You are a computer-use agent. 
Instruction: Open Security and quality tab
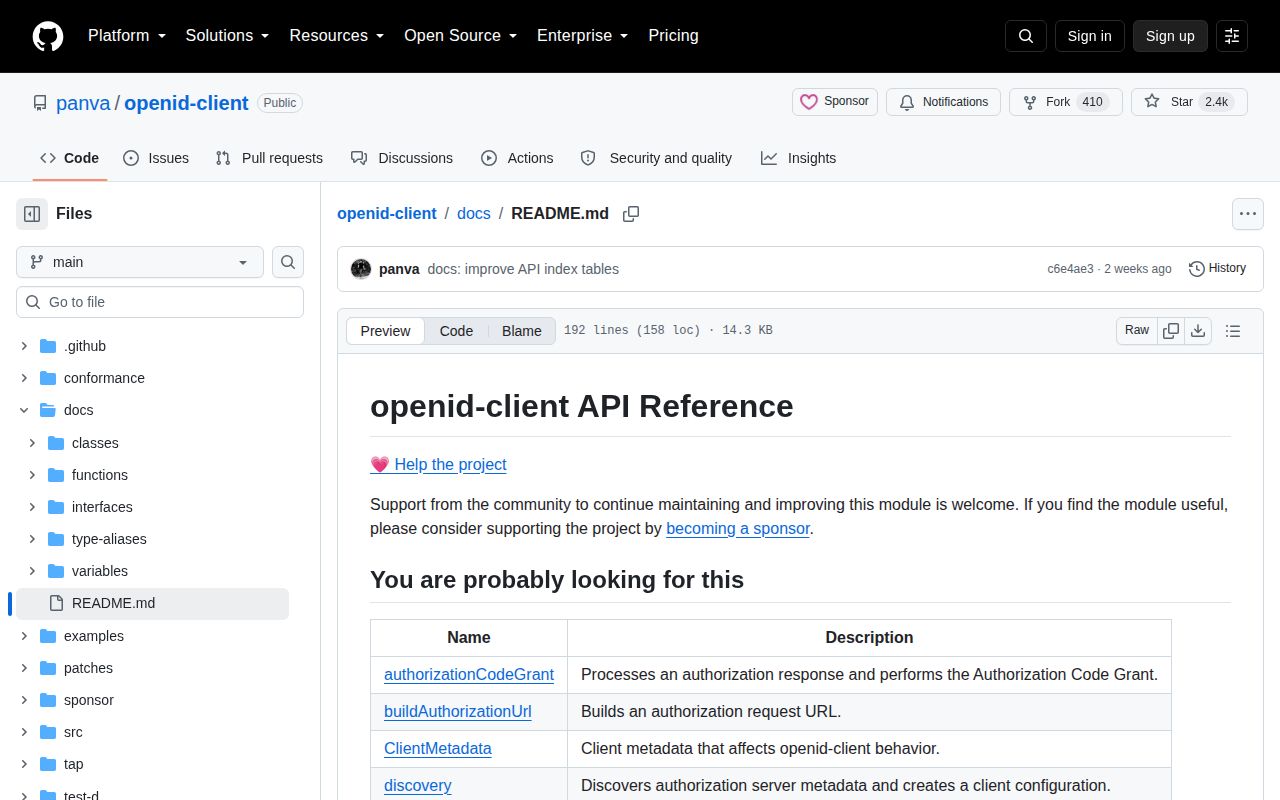click(x=657, y=158)
